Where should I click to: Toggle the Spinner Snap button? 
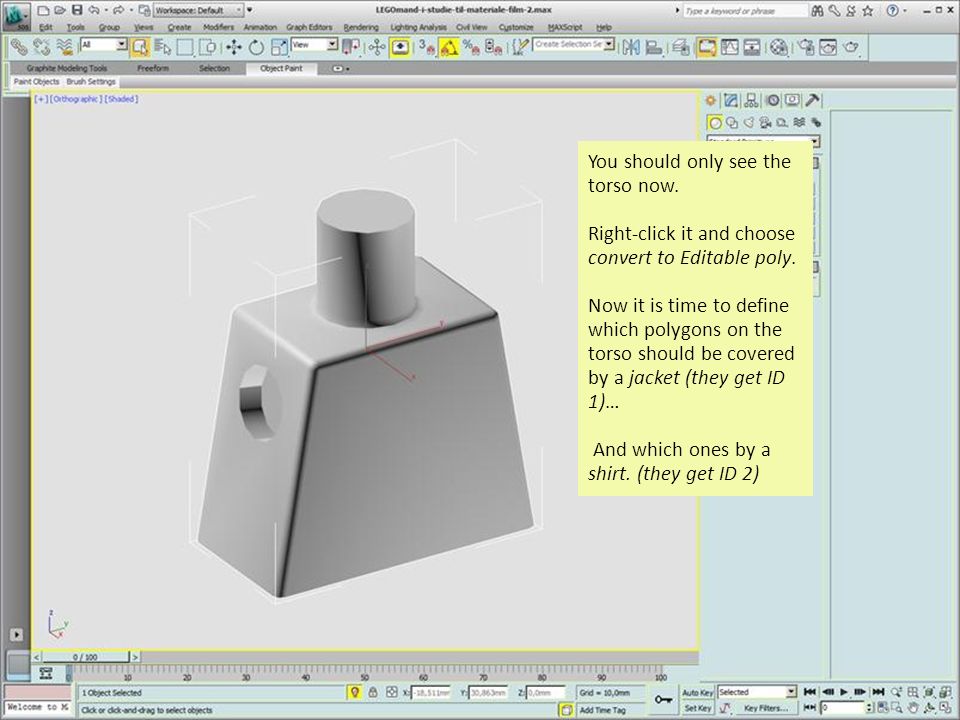click(493, 47)
